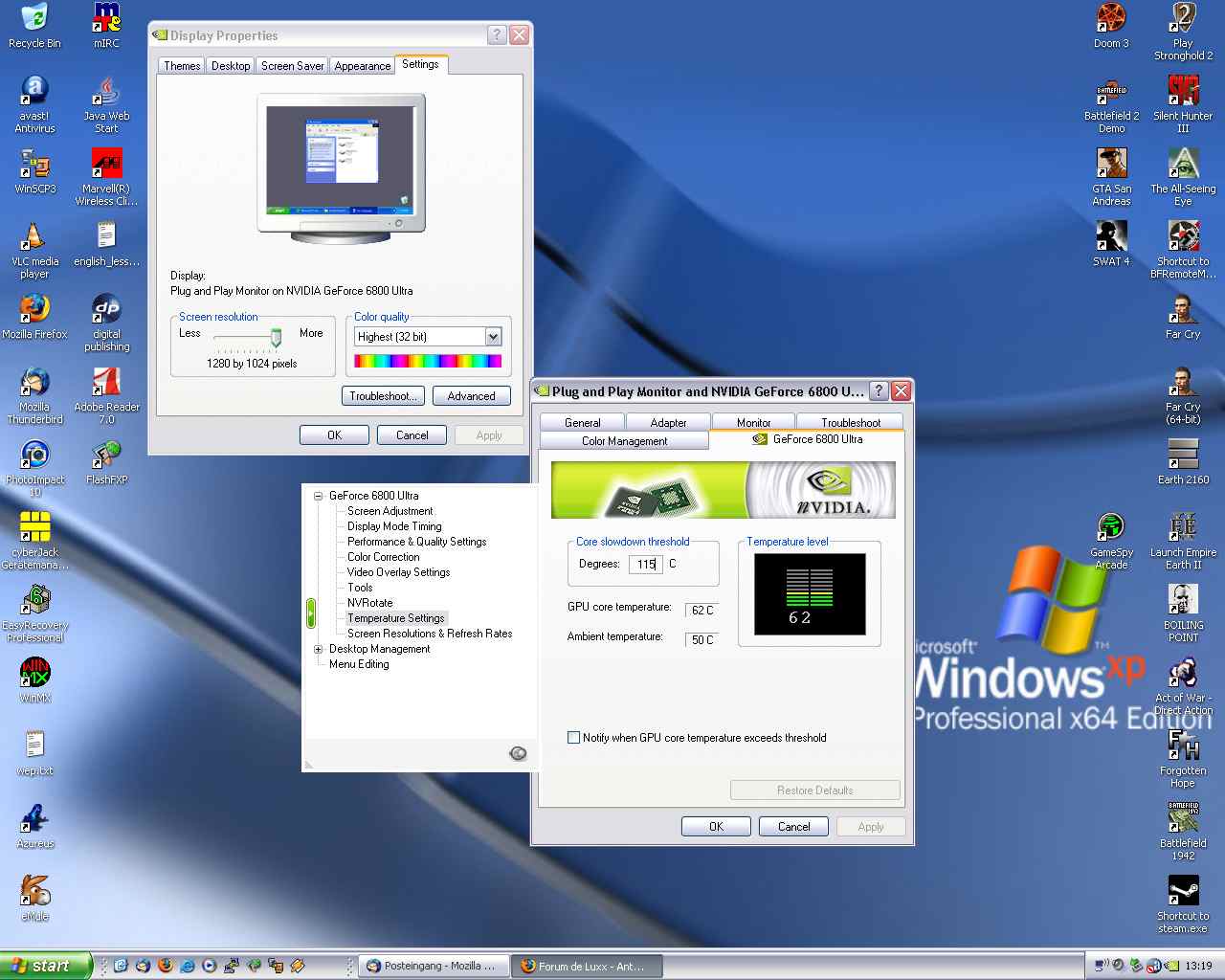The height and width of the screenshot is (980, 1225).
Task: Open the Troubleshoot tab in monitor properties
Action: point(850,422)
